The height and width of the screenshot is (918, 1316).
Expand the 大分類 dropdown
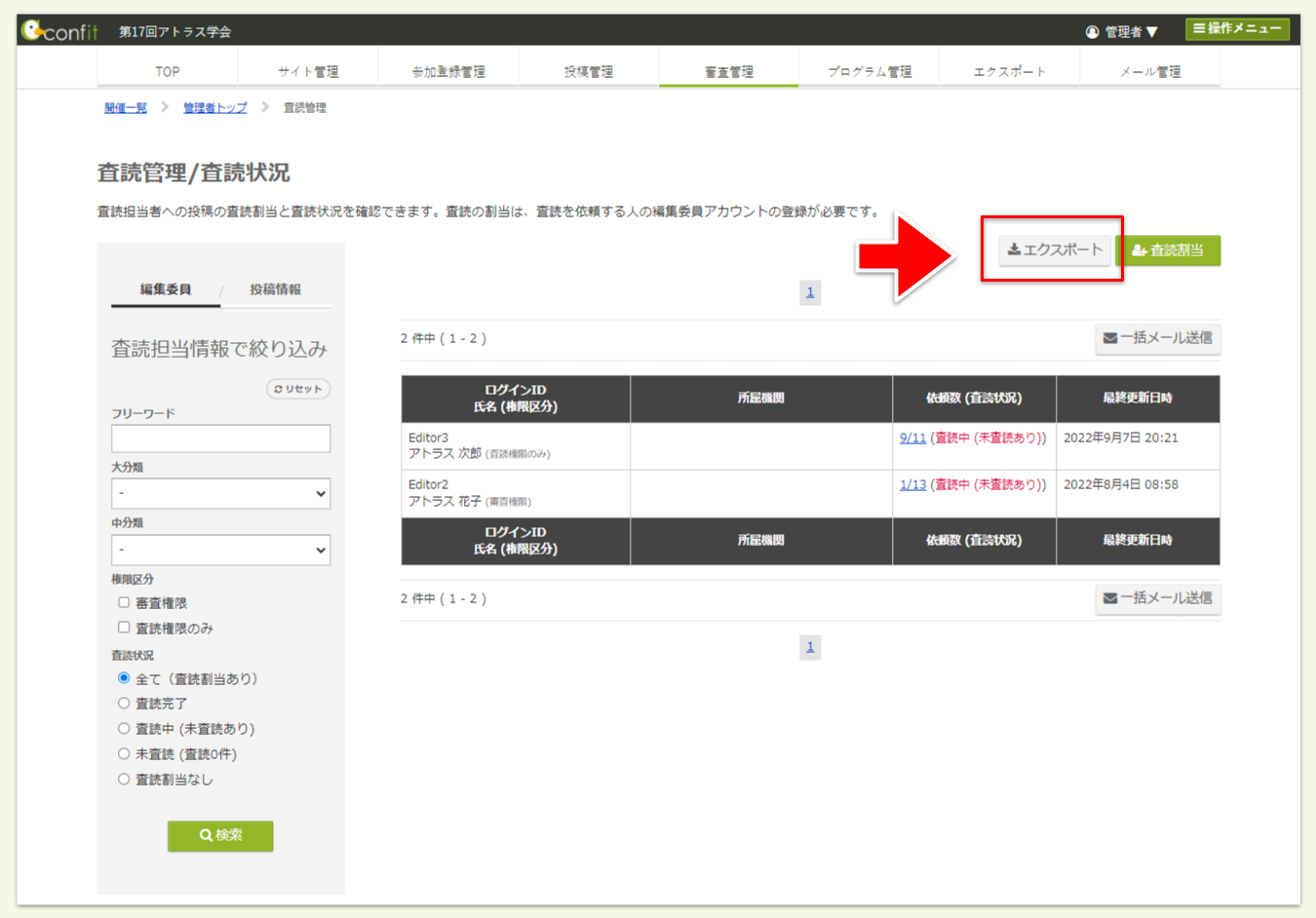(220, 494)
